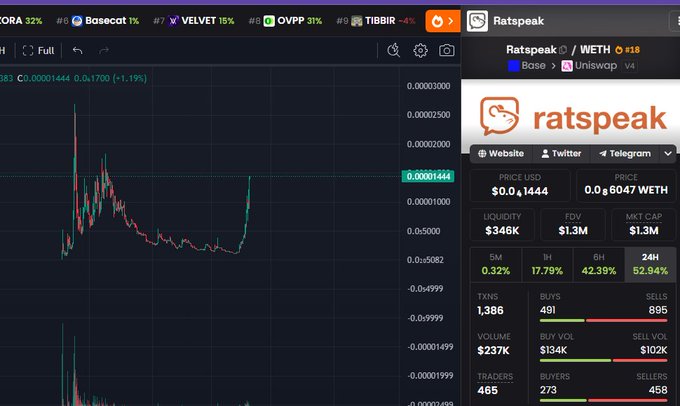The height and width of the screenshot is (406, 680).
Task: Click the buyers versus sellers ratio bar
Action: pyautogui.click(x=604, y=400)
